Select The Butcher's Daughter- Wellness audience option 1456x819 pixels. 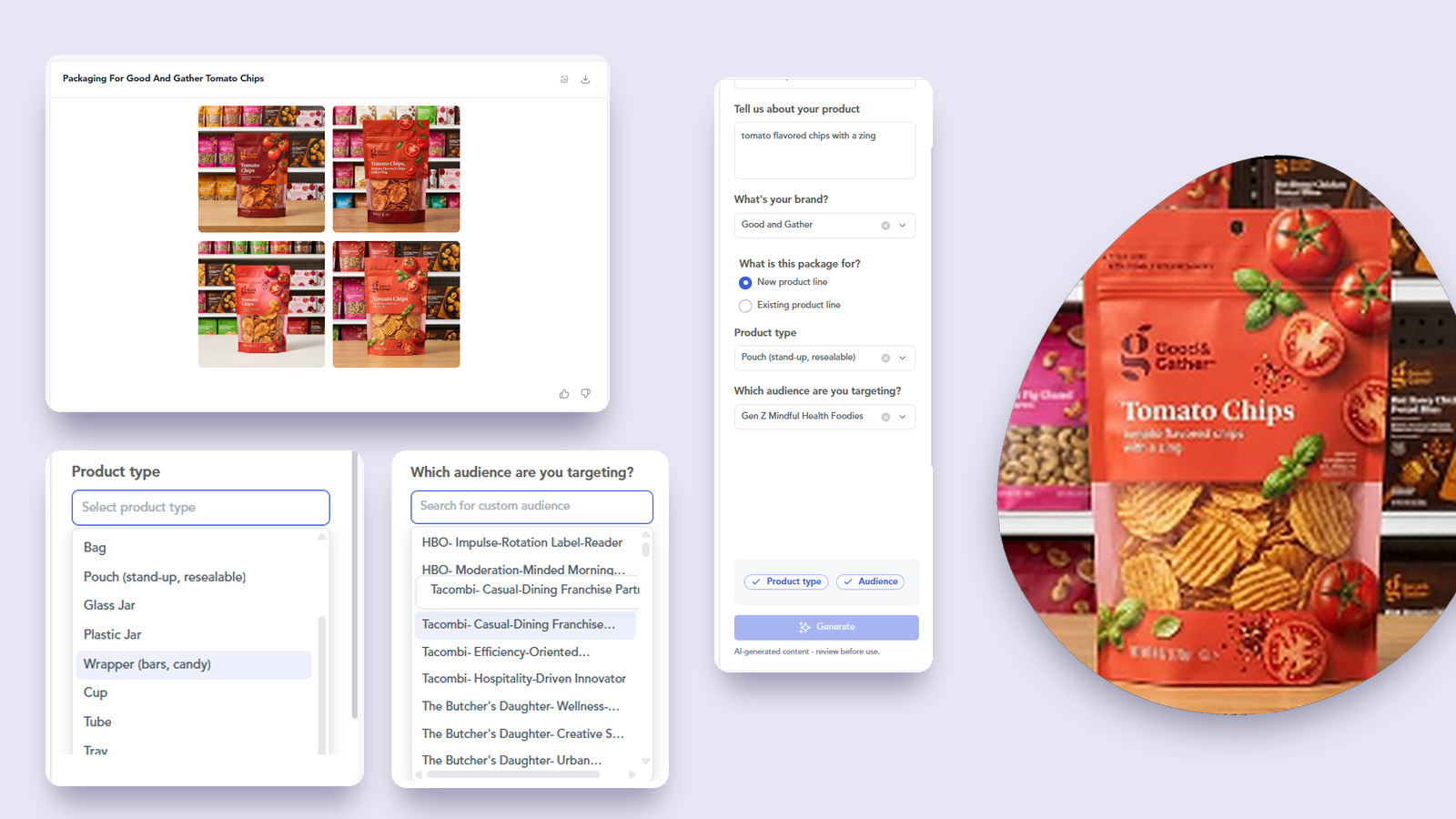point(526,706)
